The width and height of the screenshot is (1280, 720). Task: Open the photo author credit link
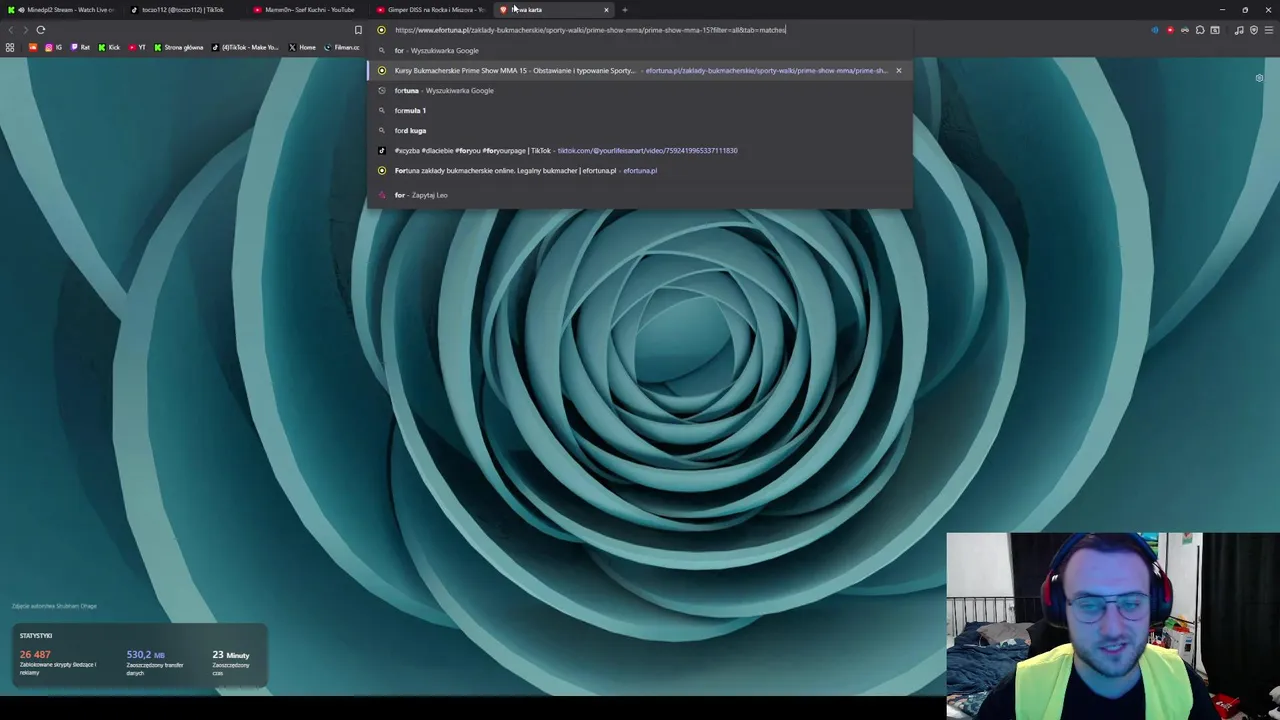54,606
